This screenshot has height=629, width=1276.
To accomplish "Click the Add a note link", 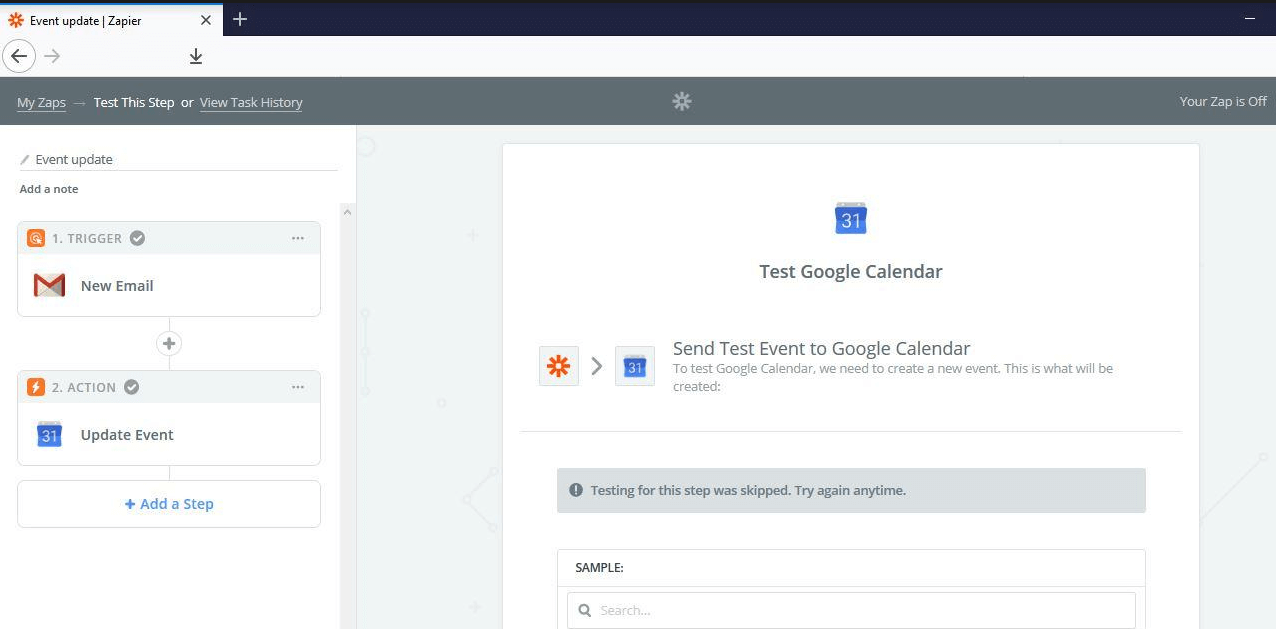I will click(48, 189).
